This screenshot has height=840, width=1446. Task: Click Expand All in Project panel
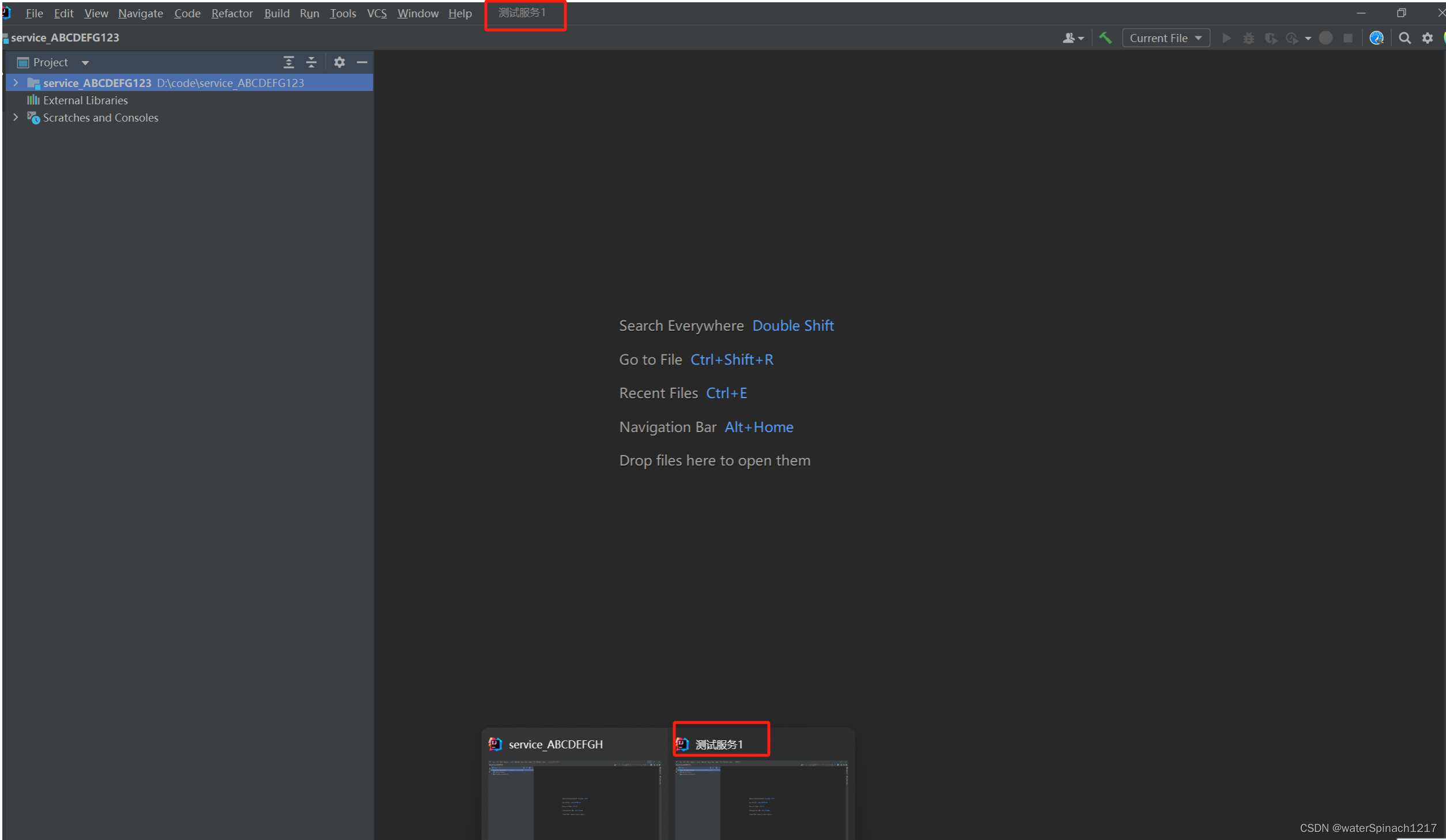click(x=288, y=62)
